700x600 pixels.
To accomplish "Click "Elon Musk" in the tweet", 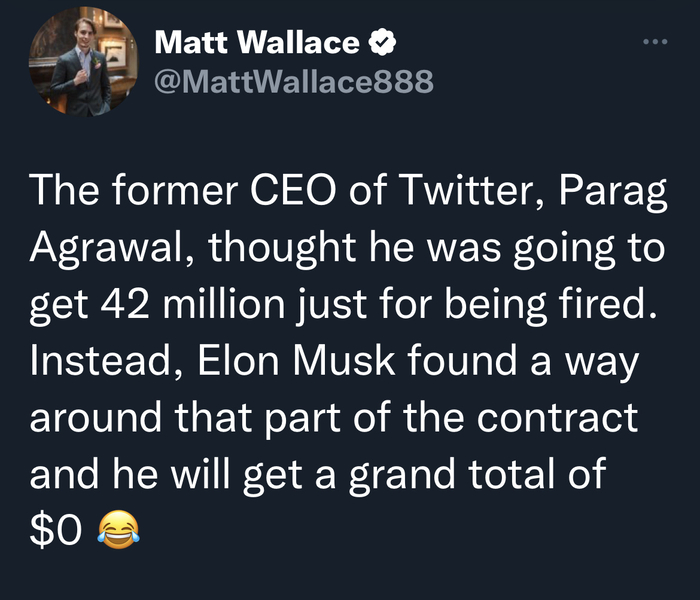I will pyautogui.click(x=326, y=360).
